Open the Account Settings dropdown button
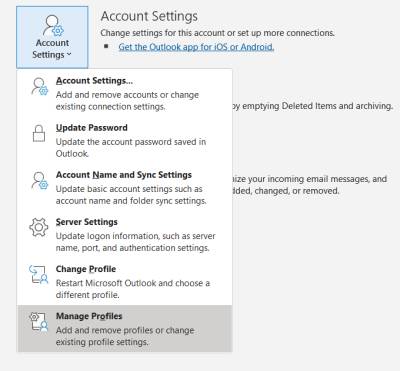The image size is (400, 371). [x=52, y=37]
